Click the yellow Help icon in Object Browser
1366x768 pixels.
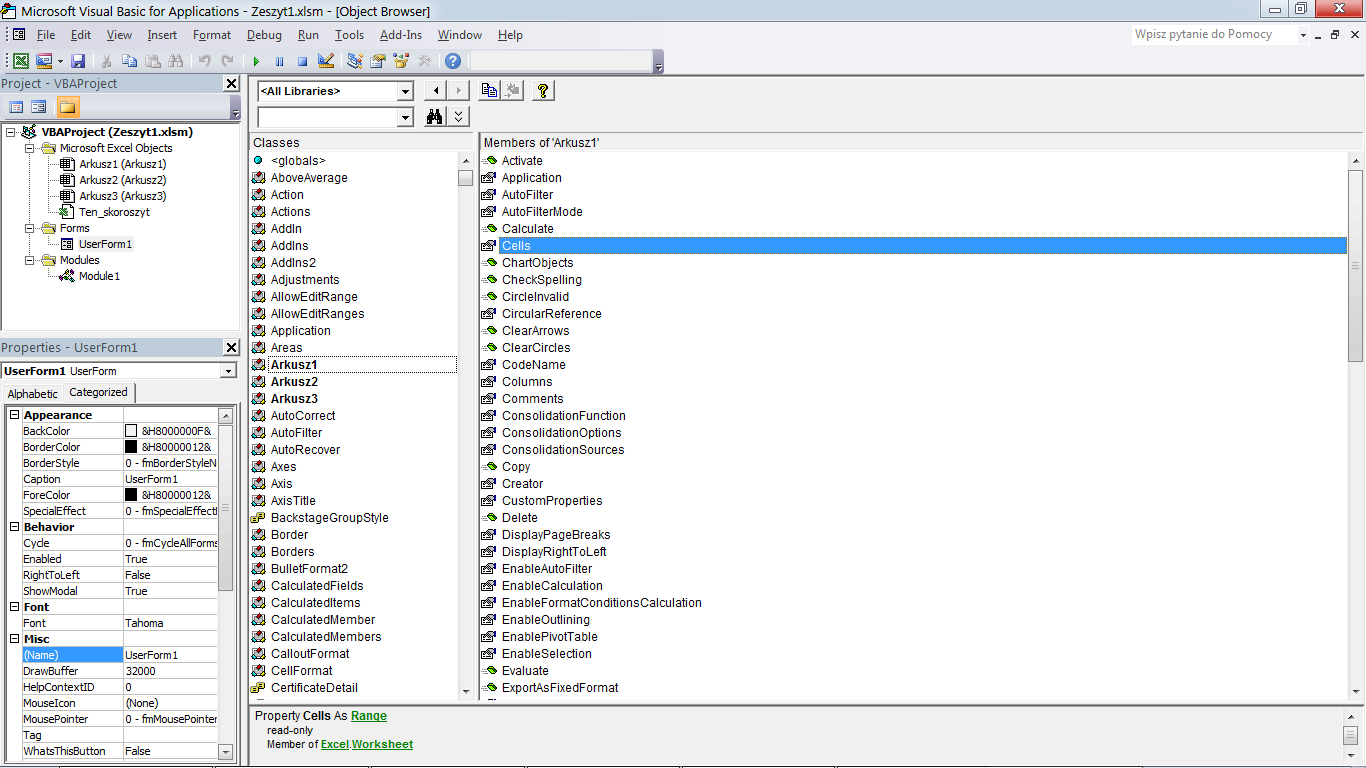coord(543,91)
